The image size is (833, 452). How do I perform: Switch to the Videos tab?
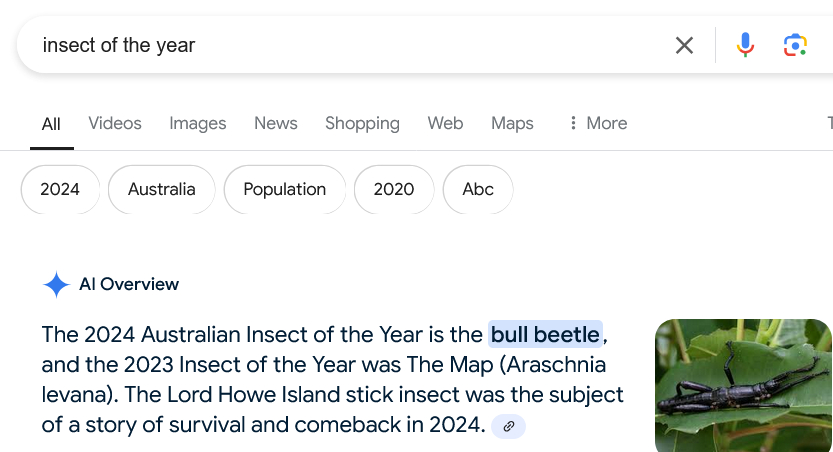click(115, 123)
